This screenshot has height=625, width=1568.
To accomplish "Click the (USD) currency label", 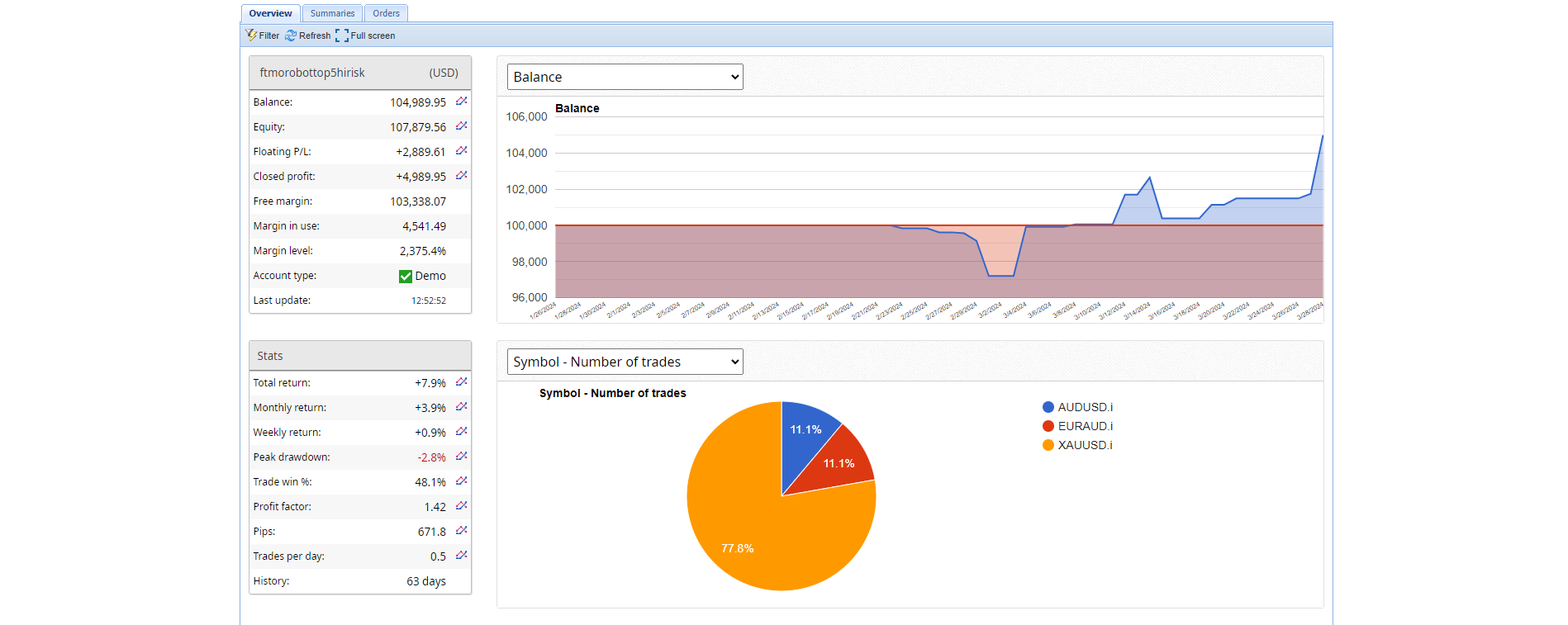I will (x=444, y=73).
